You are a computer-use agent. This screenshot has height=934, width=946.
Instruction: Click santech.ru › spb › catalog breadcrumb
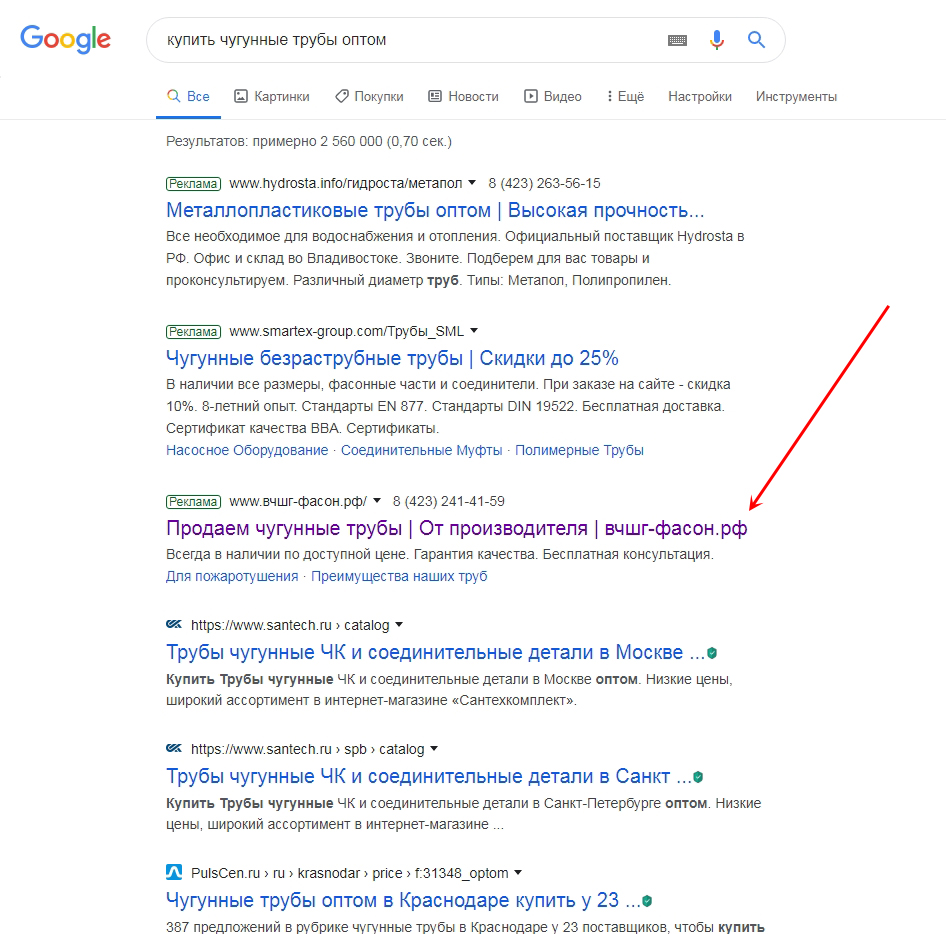click(308, 749)
